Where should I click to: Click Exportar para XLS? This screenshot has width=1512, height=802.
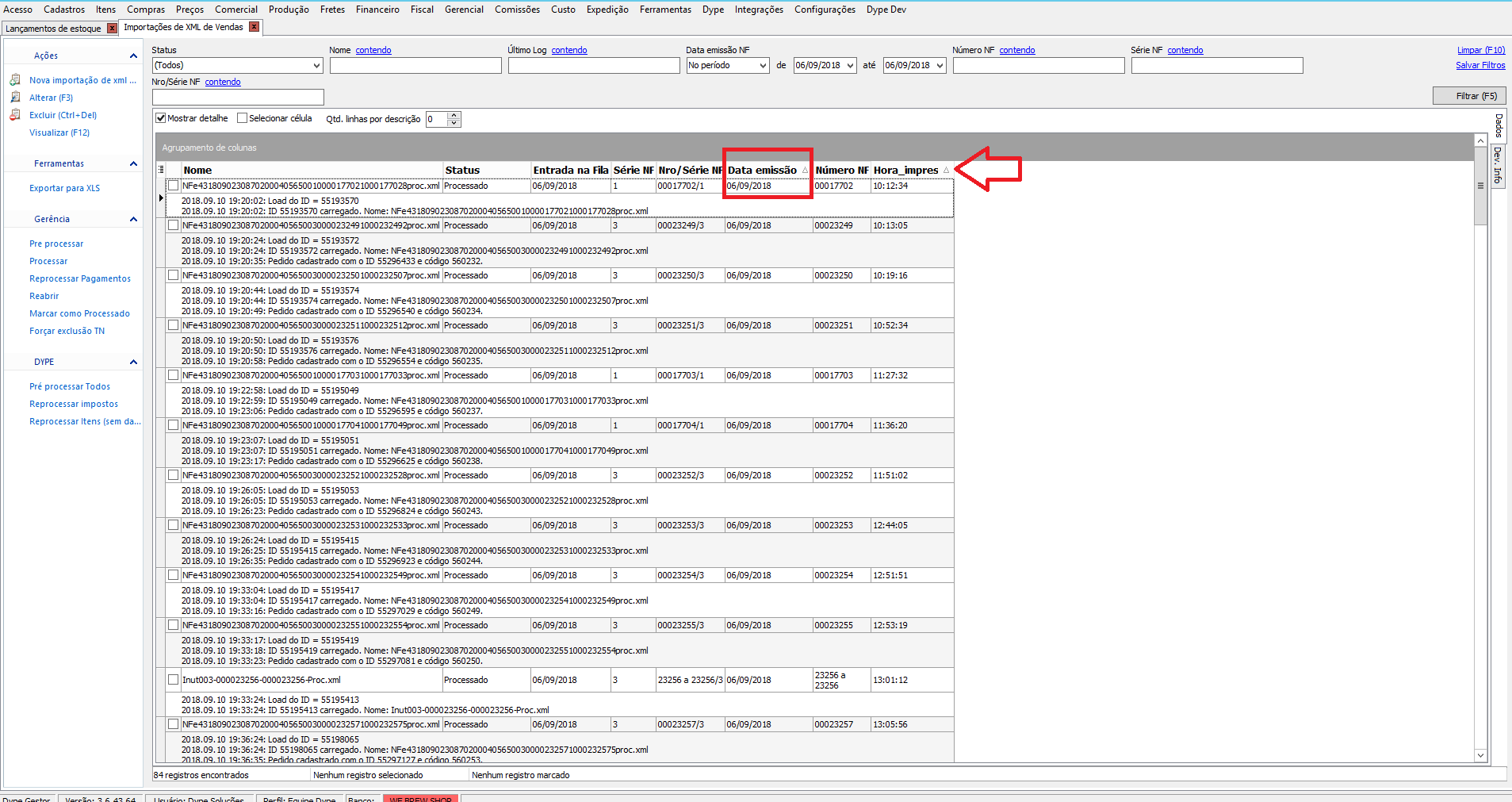pos(65,188)
